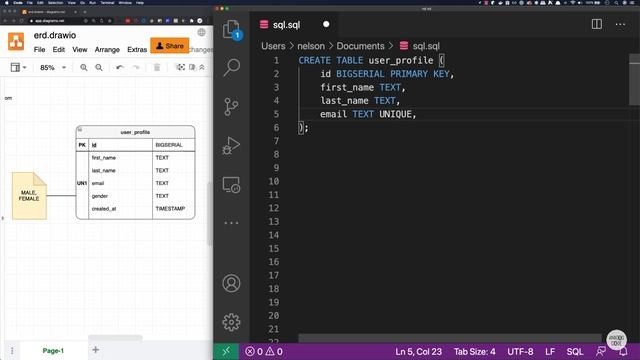Image resolution: width=640 pixels, height=360 pixels.
Task: Select the user_profile table header
Action: (x=136, y=132)
